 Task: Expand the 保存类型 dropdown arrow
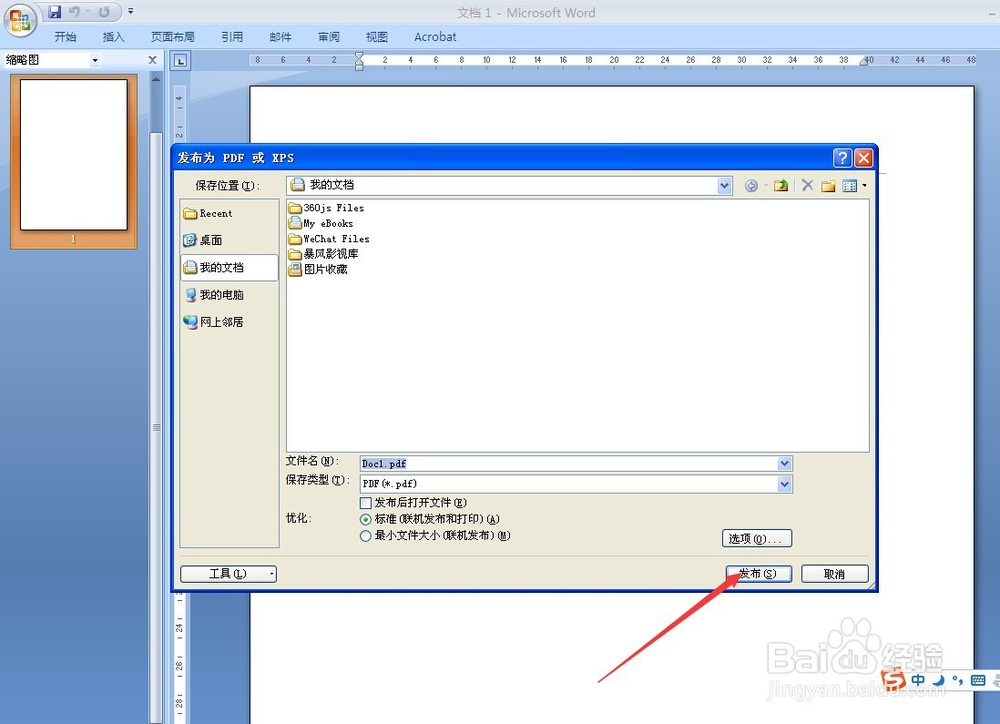(x=784, y=484)
